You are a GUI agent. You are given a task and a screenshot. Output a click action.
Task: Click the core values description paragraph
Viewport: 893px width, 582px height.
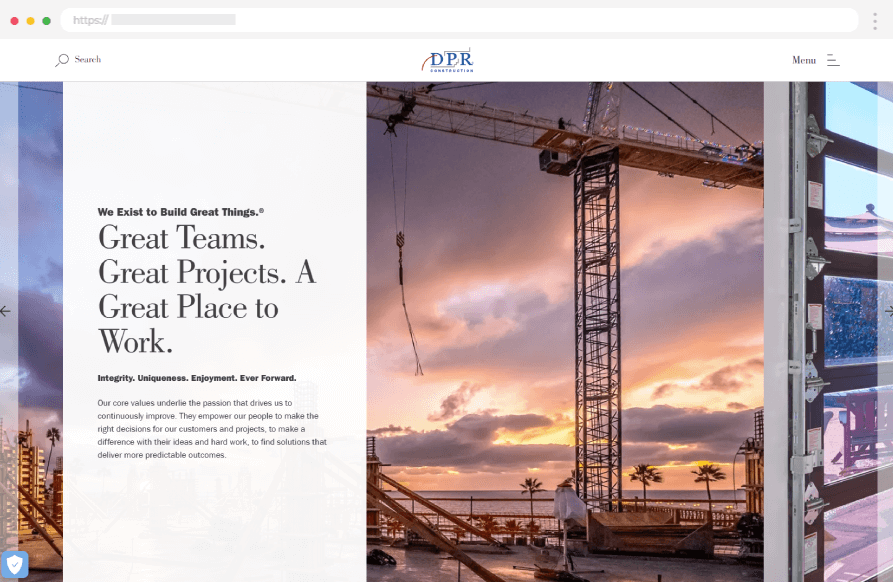[x=212, y=428]
